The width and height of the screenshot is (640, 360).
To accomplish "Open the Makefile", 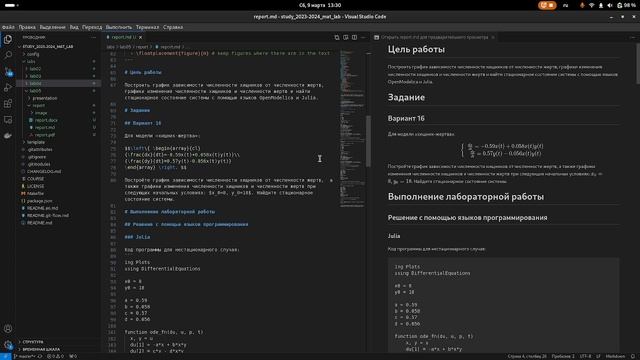I will coord(35,193).
